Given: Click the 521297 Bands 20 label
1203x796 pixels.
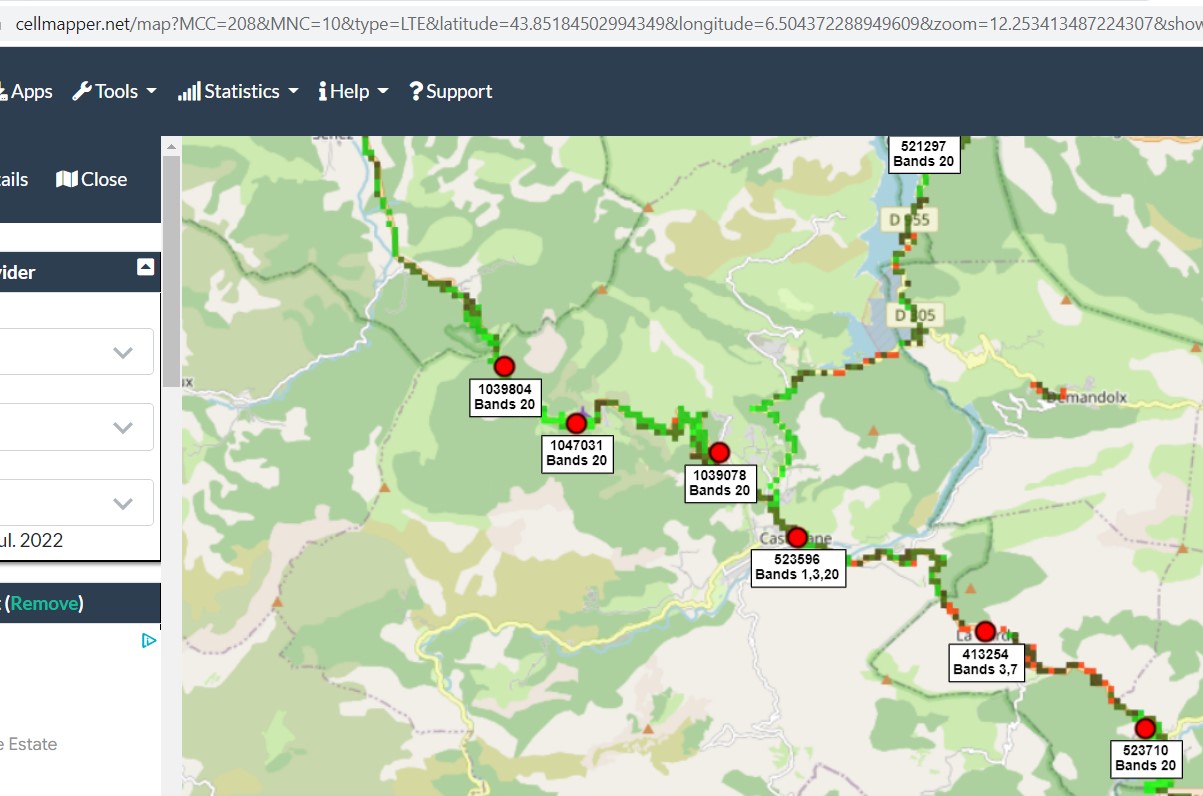Looking at the screenshot, I should [924, 154].
